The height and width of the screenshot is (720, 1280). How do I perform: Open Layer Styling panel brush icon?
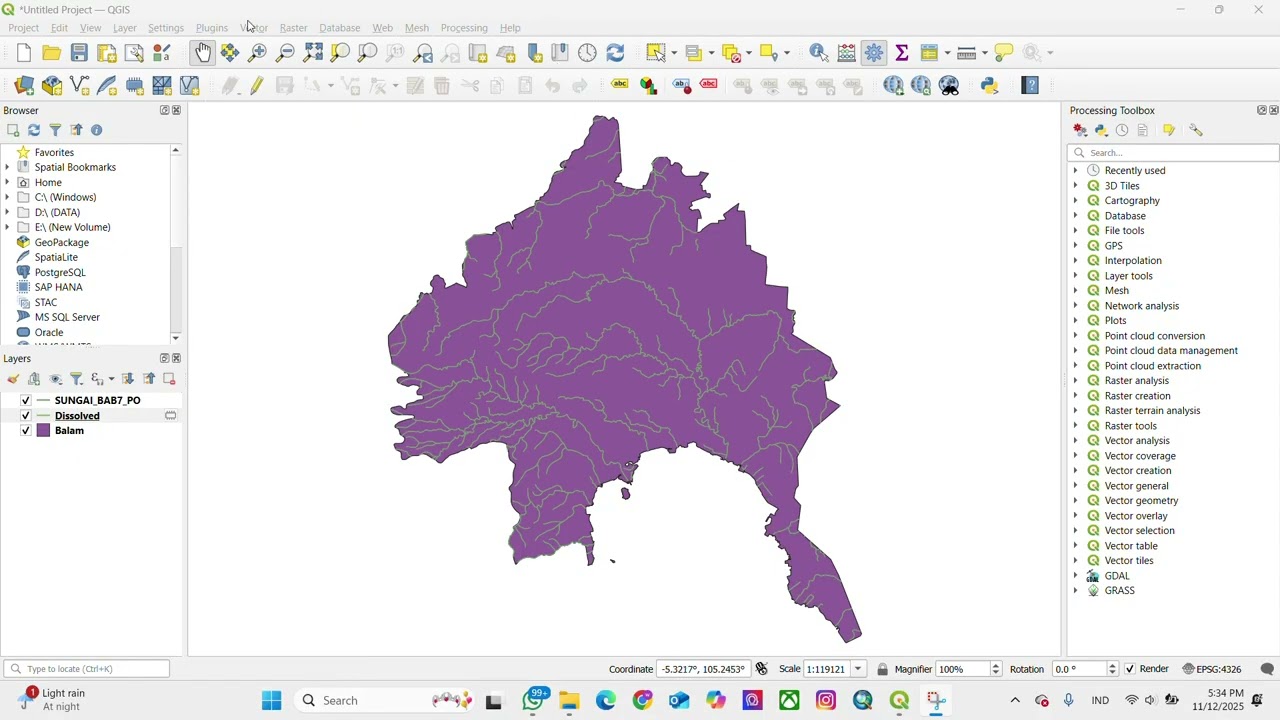pyautogui.click(x=13, y=379)
